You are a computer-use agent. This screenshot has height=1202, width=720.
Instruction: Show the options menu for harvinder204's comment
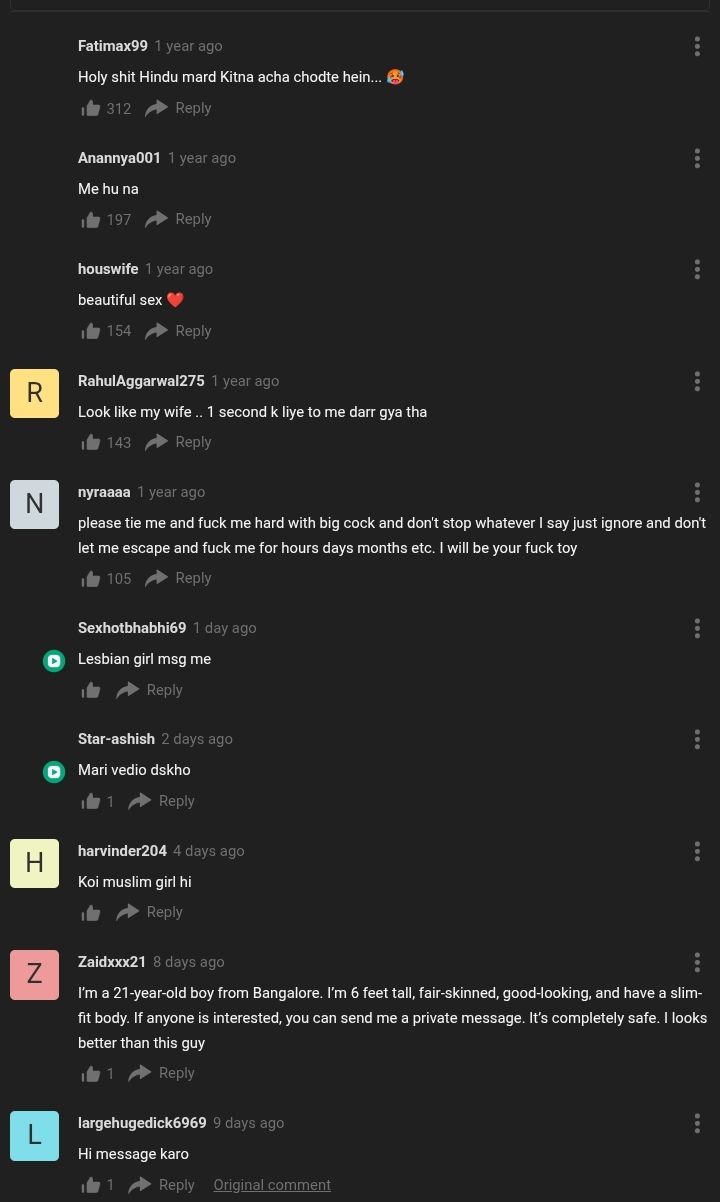(697, 851)
